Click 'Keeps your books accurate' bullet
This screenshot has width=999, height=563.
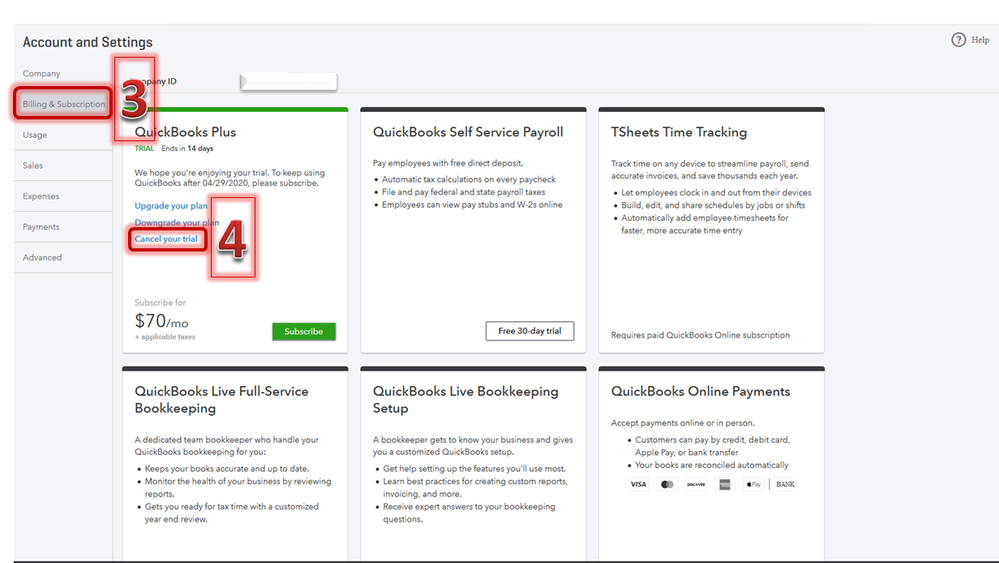[227, 469]
